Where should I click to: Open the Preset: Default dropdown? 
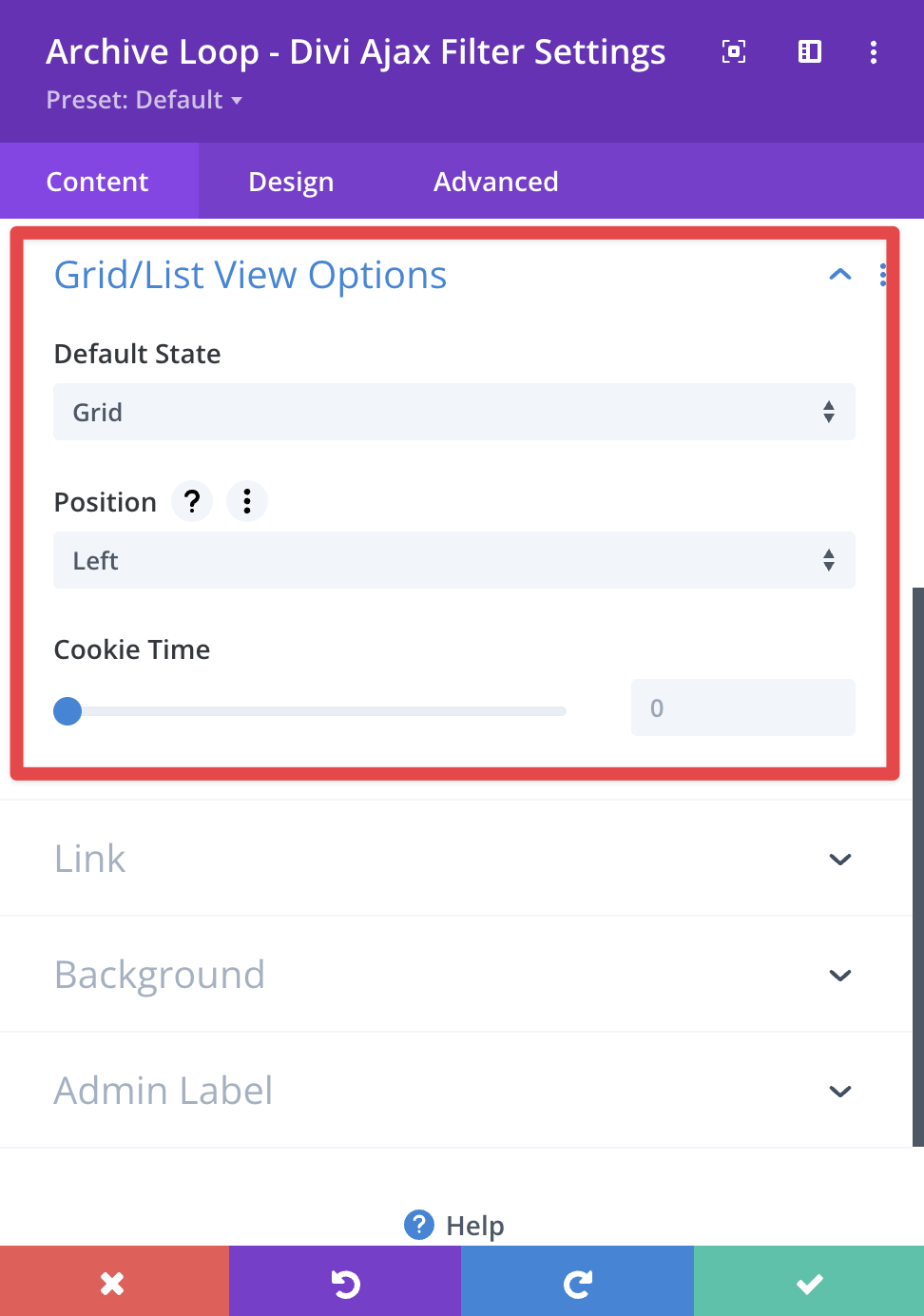[144, 100]
